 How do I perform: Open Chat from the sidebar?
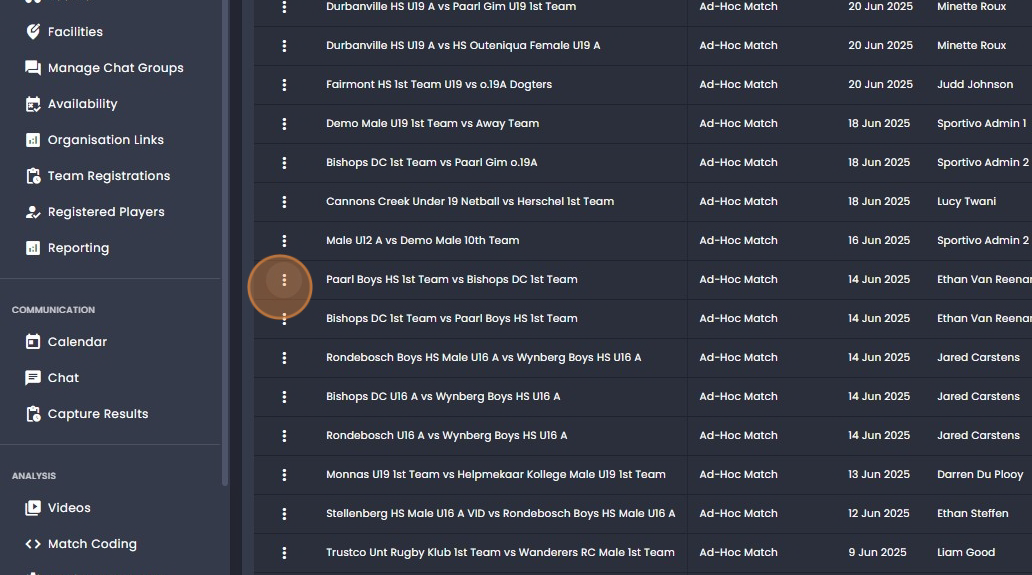(63, 378)
